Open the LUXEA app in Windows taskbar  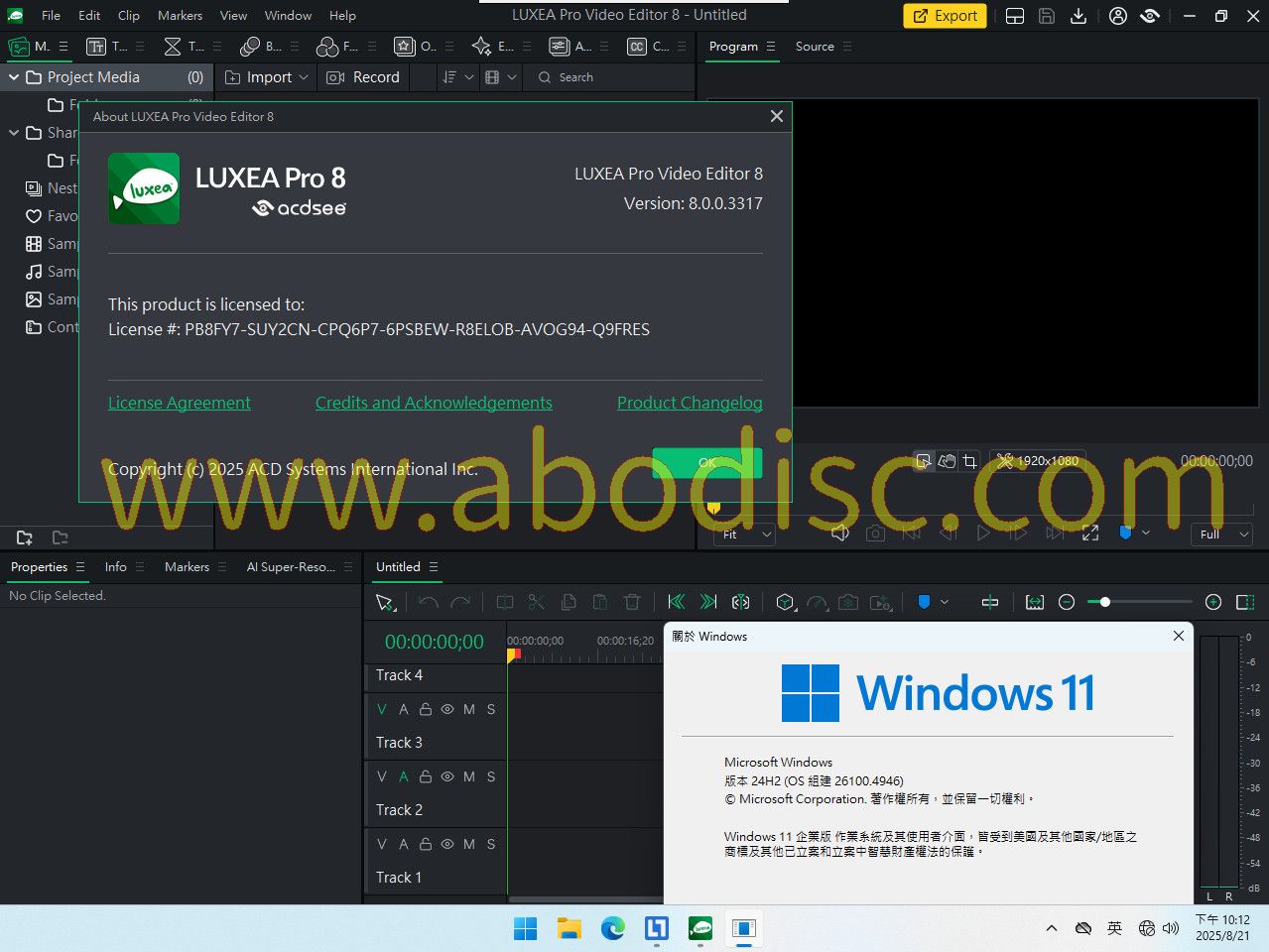[700, 929]
